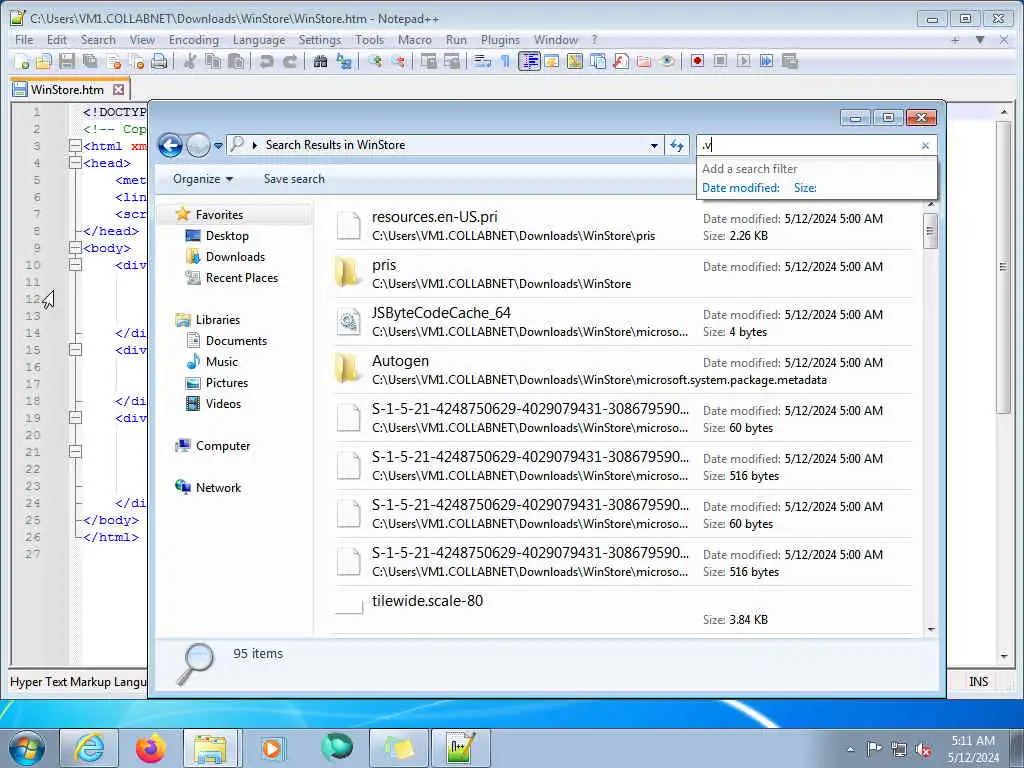Collapse the html fold marker on line 3
The image size is (1024, 768).
(x=75, y=146)
